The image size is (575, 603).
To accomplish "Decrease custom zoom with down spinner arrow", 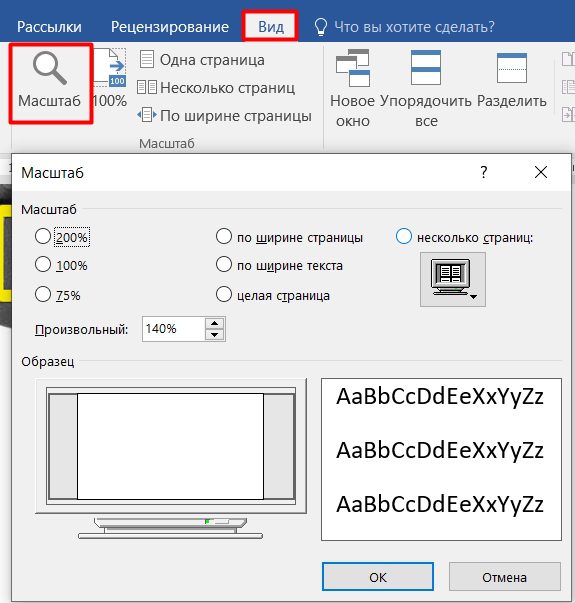I will [x=215, y=335].
